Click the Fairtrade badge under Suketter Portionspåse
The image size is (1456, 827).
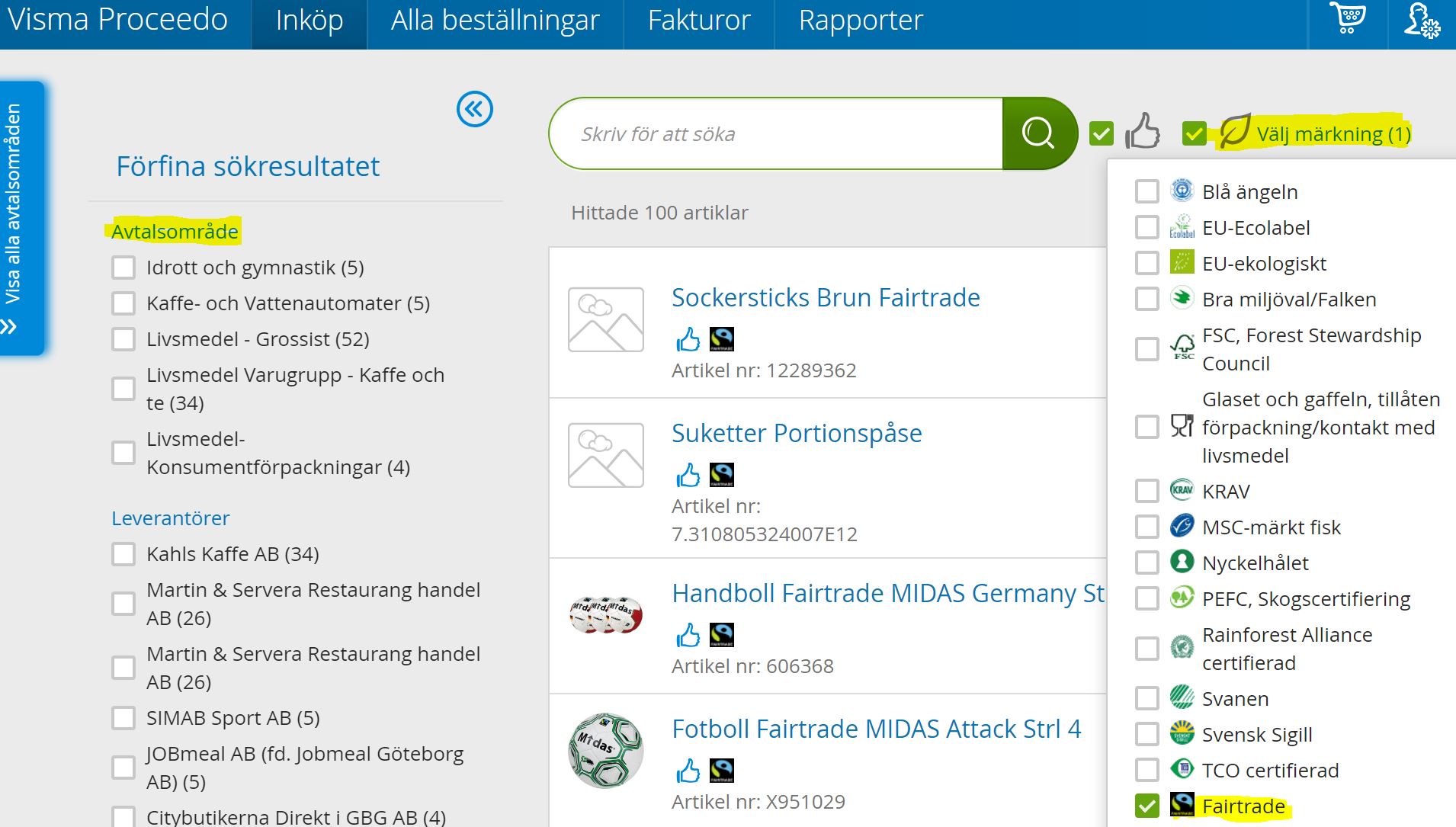pyautogui.click(x=722, y=475)
